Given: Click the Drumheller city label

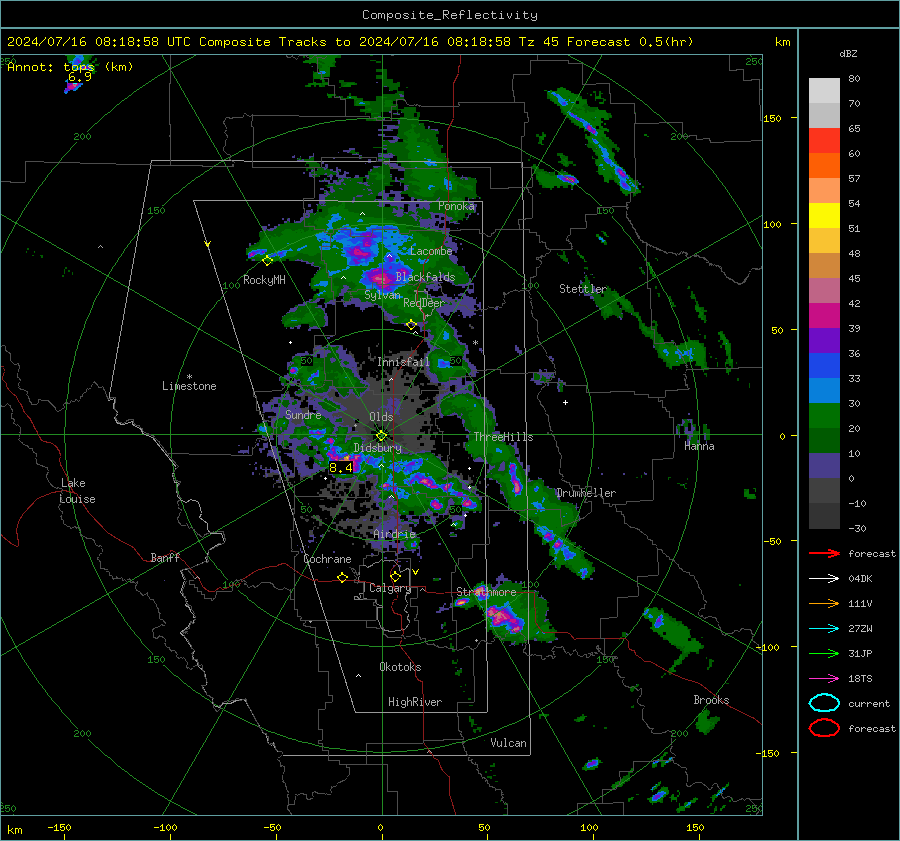Looking at the screenshot, I should (x=586, y=493).
